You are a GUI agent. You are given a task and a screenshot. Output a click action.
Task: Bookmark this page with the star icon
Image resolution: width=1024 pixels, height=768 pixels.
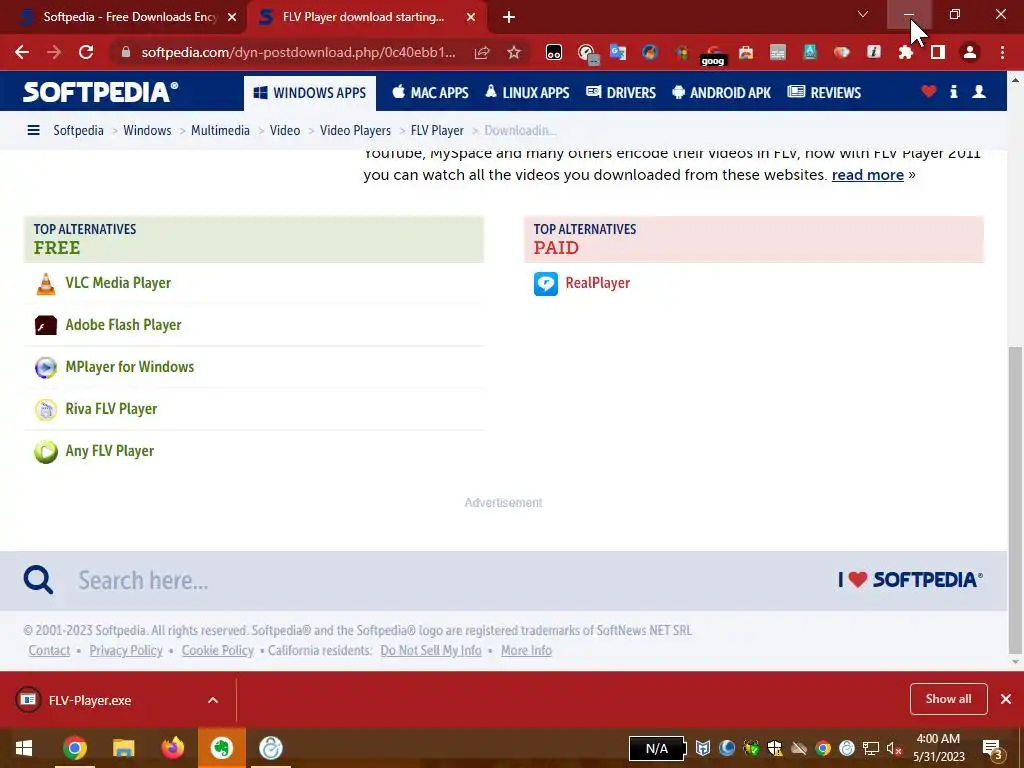514,52
